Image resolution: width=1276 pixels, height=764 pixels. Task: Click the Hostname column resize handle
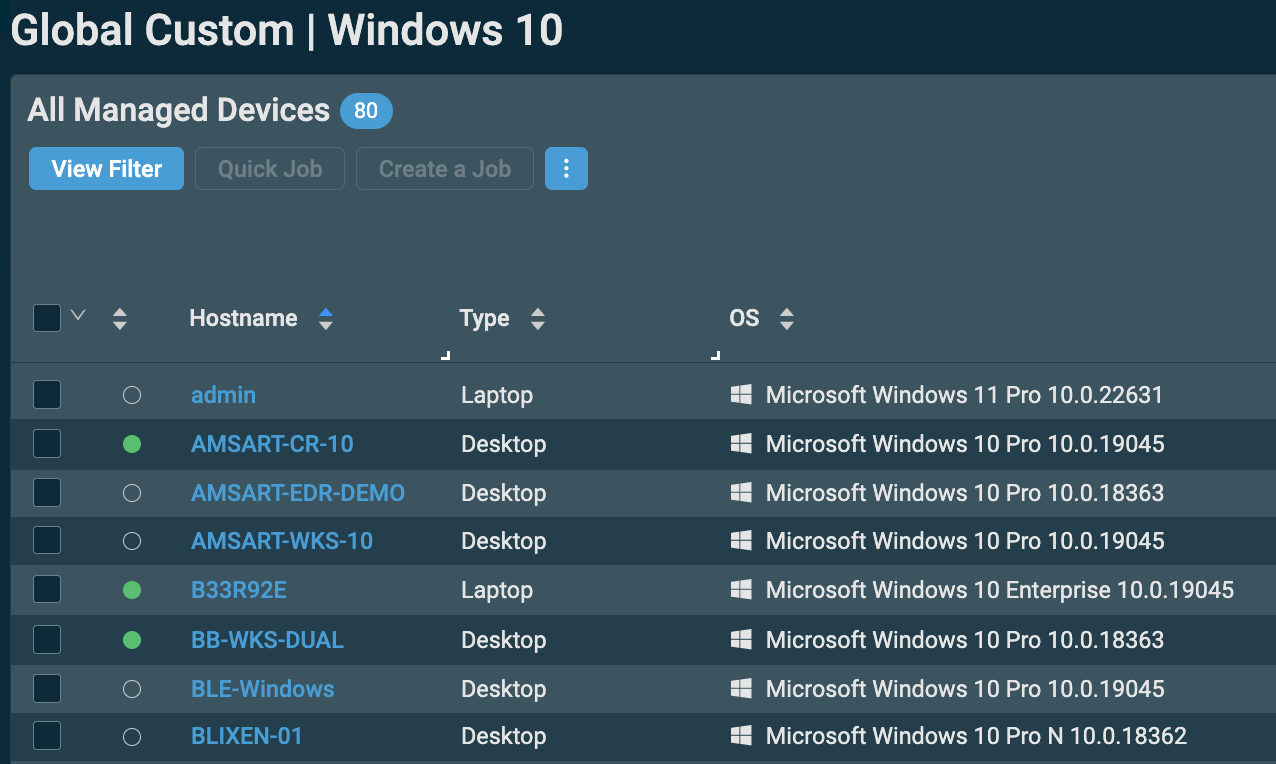pyautogui.click(x=446, y=355)
